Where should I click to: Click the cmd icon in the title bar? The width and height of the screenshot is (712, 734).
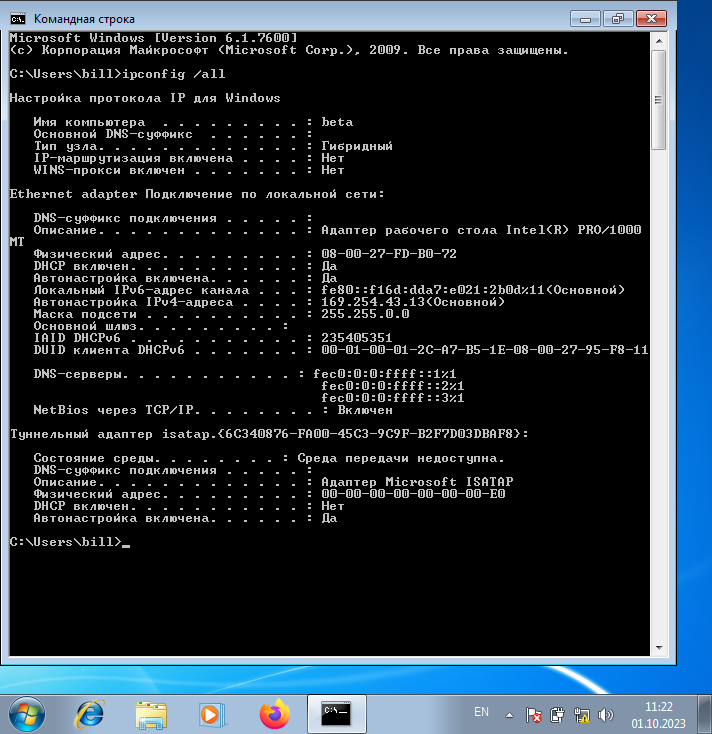(18, 19)
